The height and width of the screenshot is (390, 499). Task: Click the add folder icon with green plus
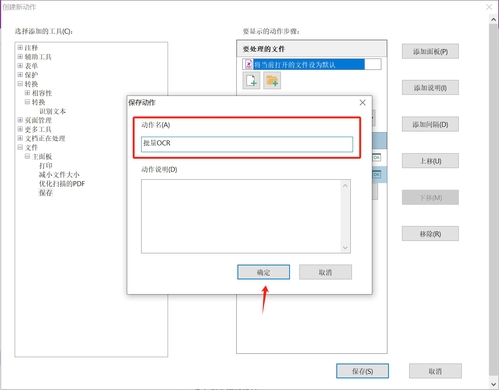[272, 81]
